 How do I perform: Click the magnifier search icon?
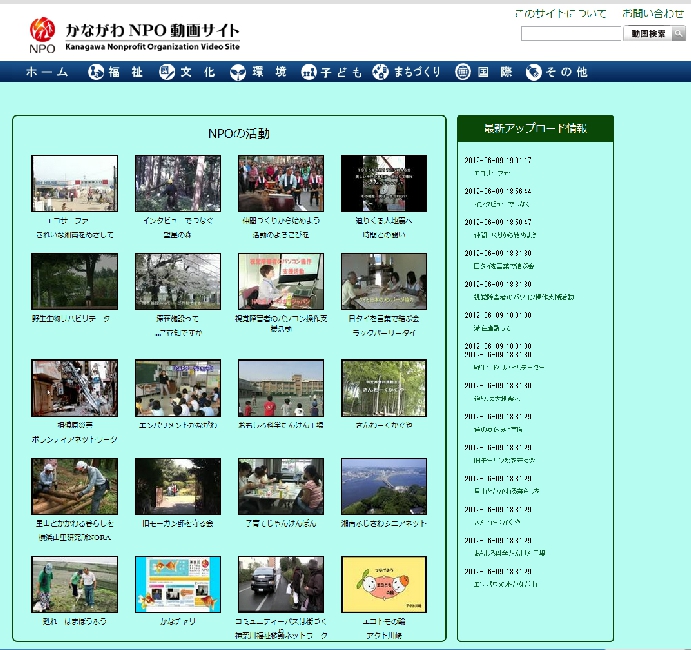679,33
